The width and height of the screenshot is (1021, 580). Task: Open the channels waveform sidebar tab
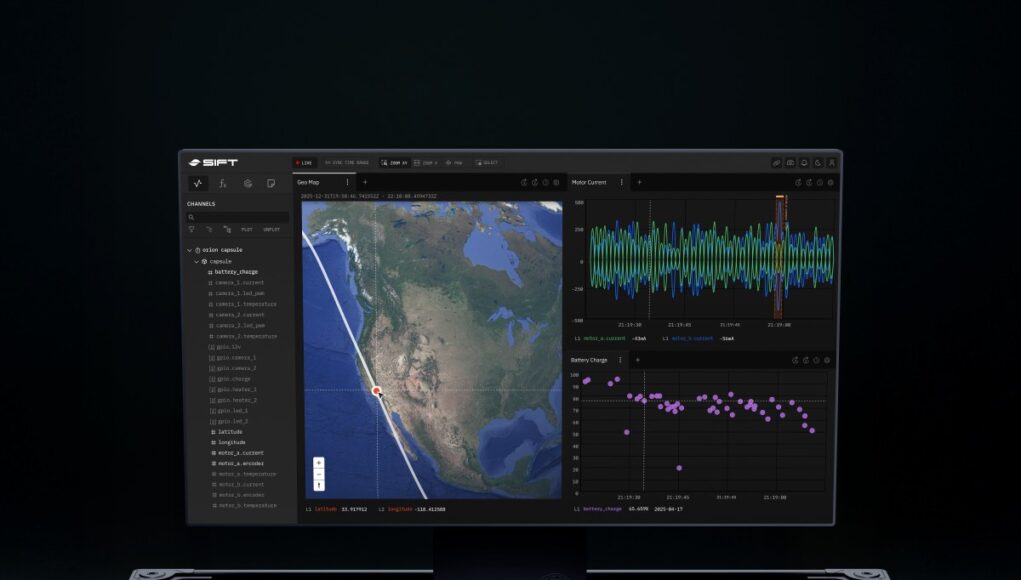click(198, 183)
